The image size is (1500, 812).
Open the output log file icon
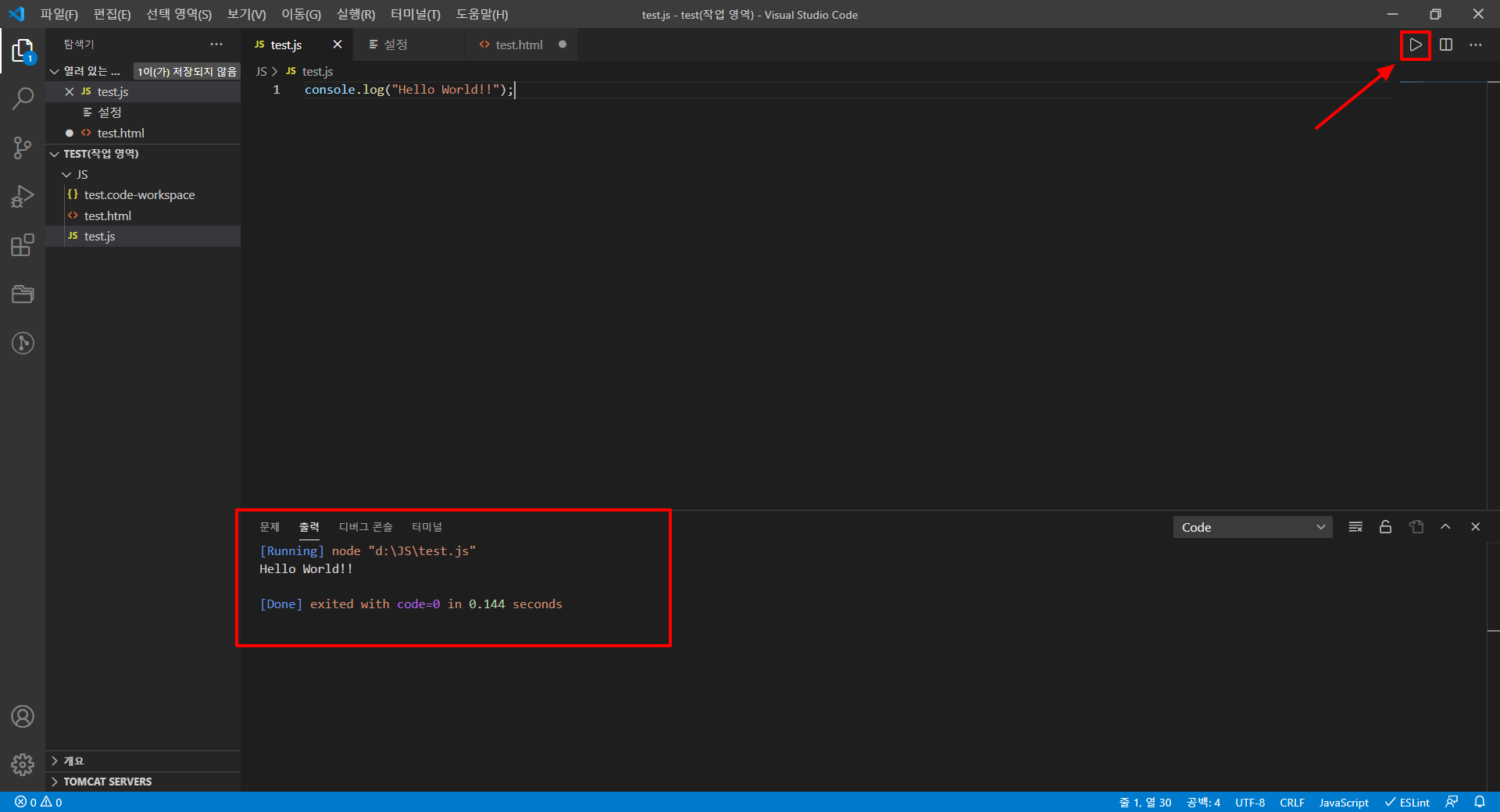(x=1416, y=527)
